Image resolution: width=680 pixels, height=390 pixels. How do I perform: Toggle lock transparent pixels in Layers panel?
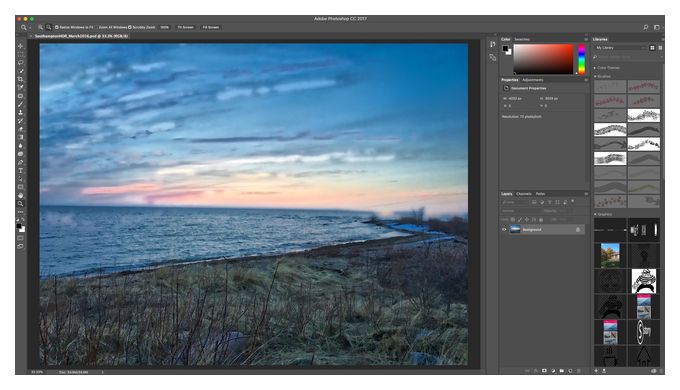tap(513, 220)
